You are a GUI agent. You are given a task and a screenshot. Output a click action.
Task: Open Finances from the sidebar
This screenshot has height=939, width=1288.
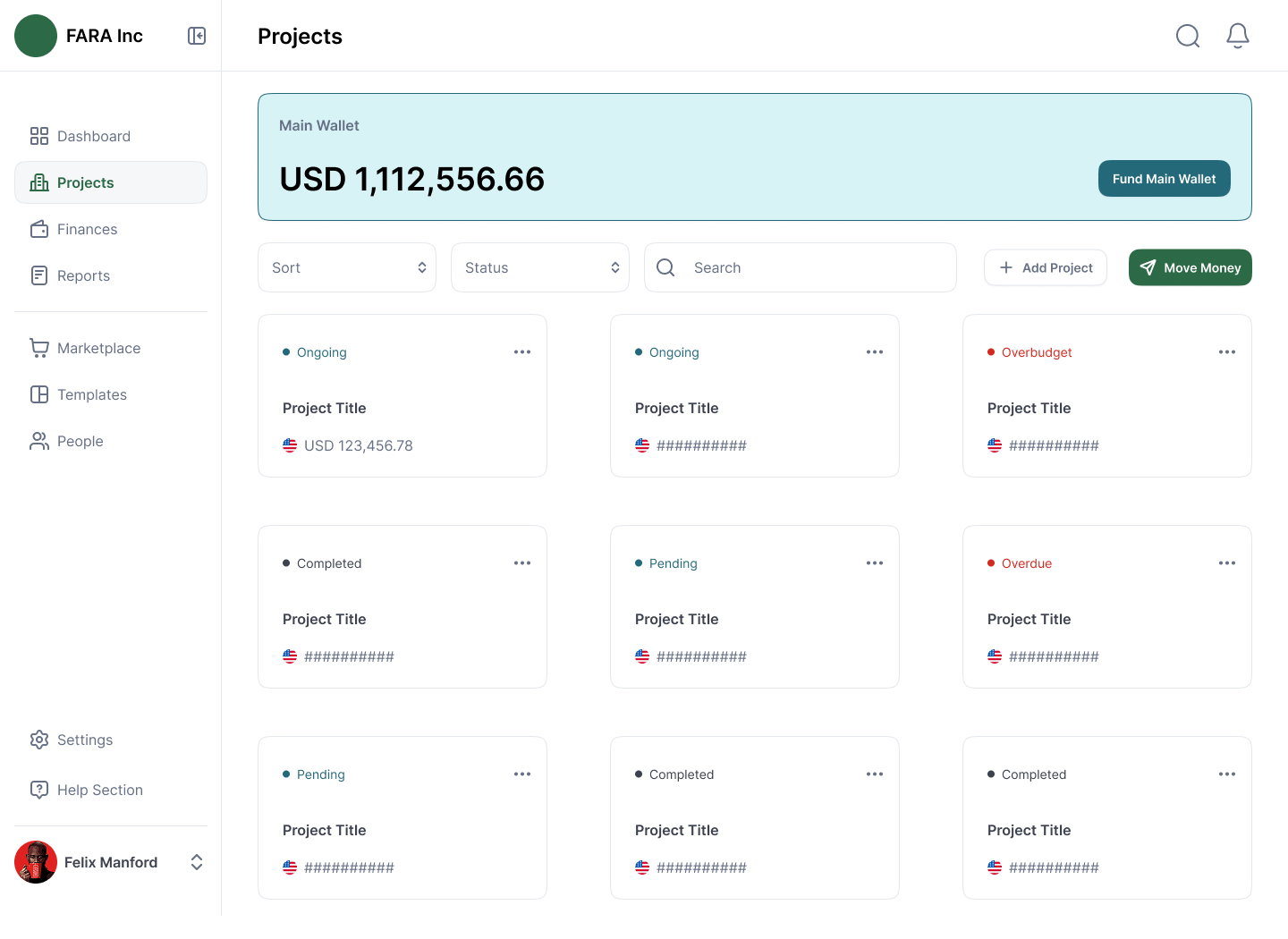(x=87, y=229)
